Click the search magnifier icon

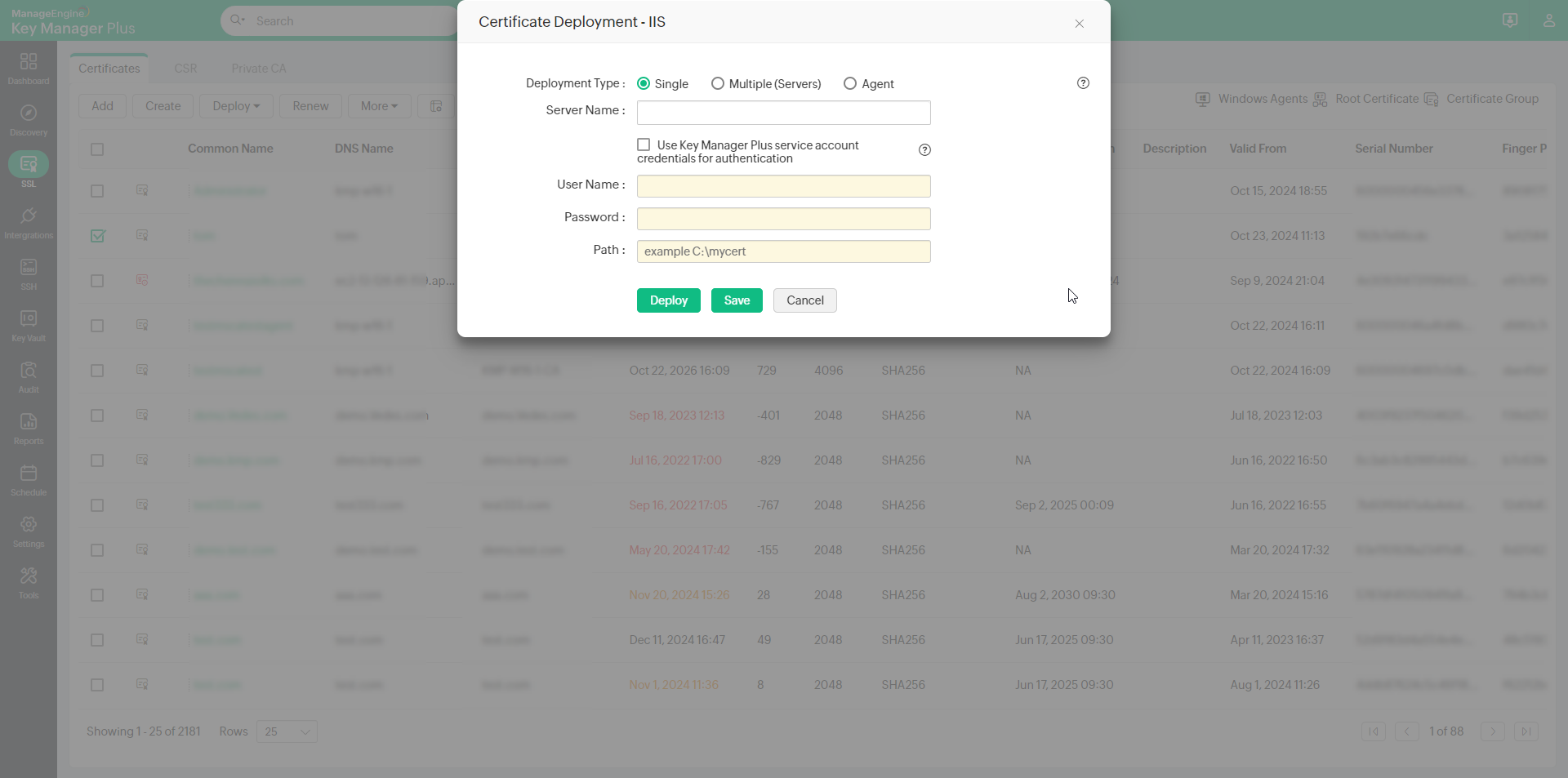tap(238, 20)
